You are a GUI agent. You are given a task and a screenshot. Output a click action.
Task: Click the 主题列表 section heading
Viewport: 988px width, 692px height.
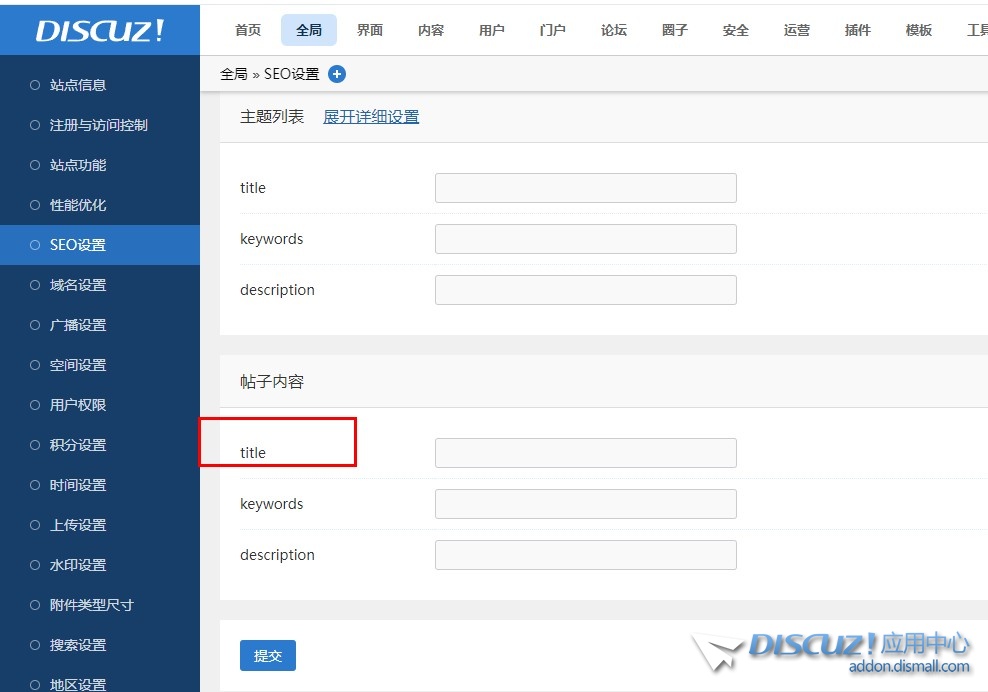(272, 117)
